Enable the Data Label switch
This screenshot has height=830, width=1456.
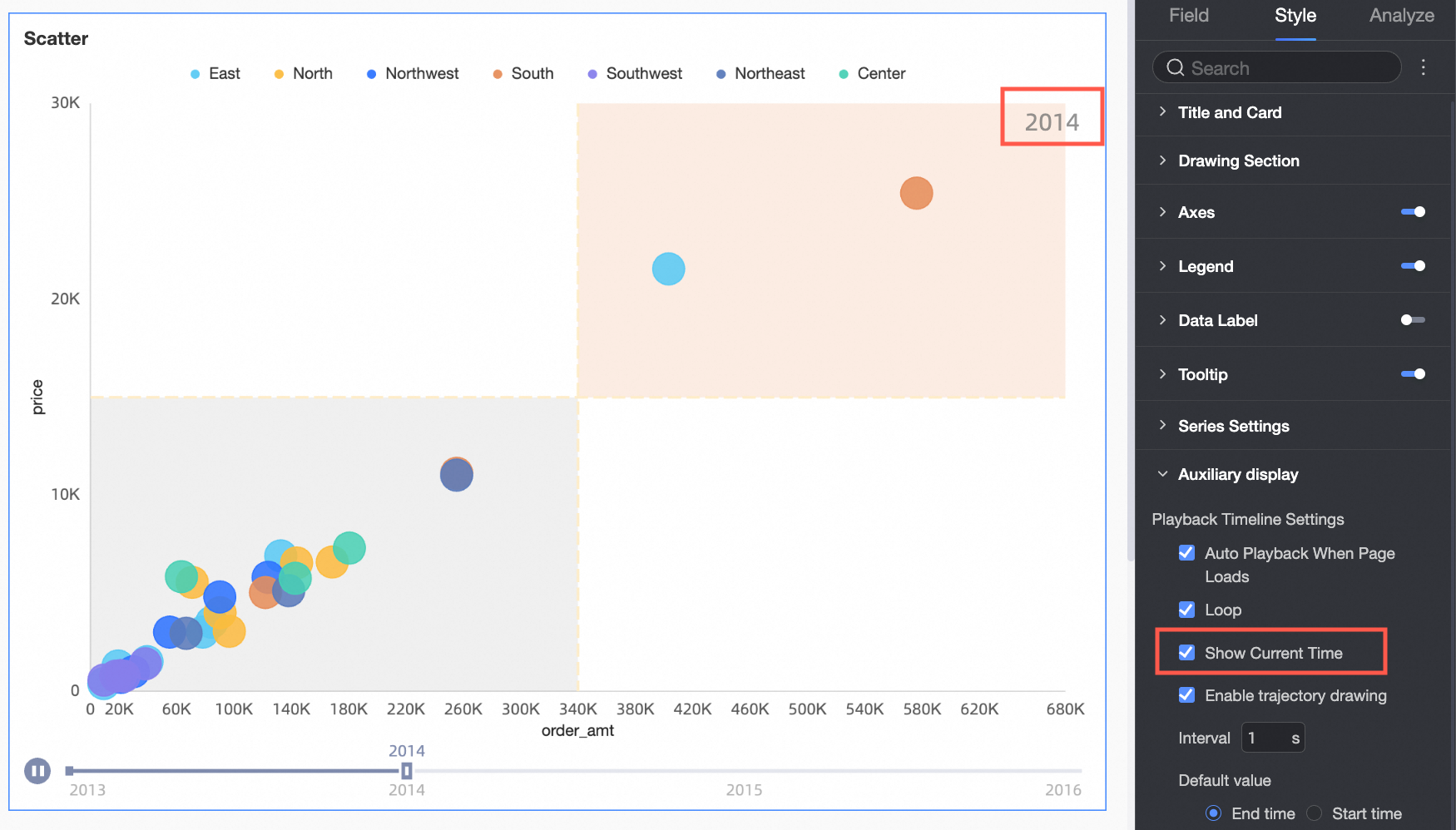click(1413, 320)
